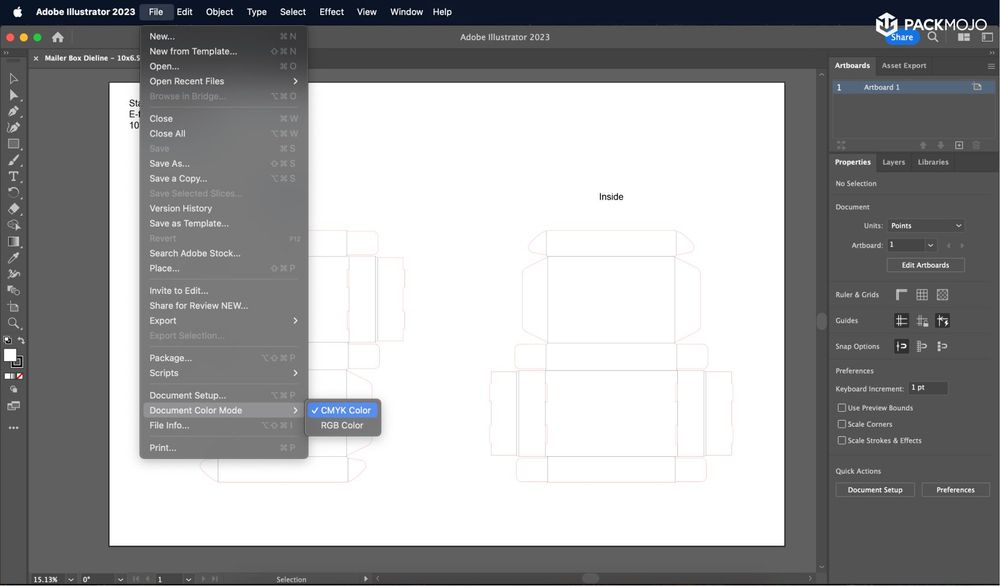Viewport: 1000px width, 586px height.
Task: Open Document Setup from Quick Actions
Action: point(874,489)
